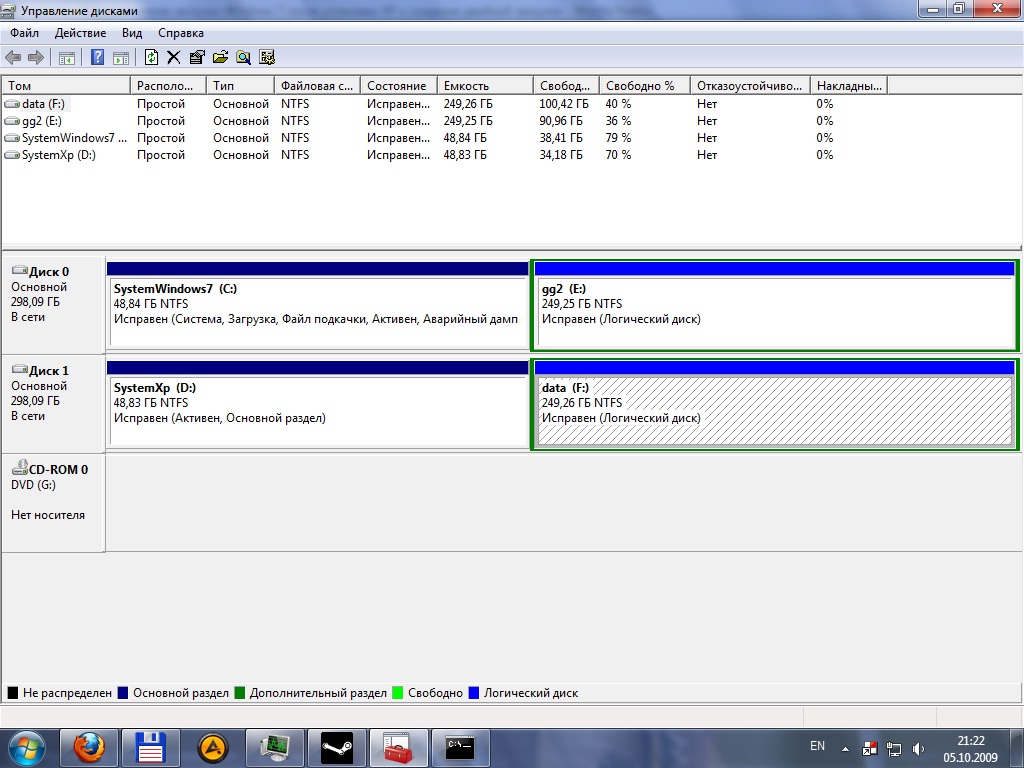The width and height of the screenshot is (1024, 768).
Task: Open the Properties toolbar icon
Action: point(197,57)
